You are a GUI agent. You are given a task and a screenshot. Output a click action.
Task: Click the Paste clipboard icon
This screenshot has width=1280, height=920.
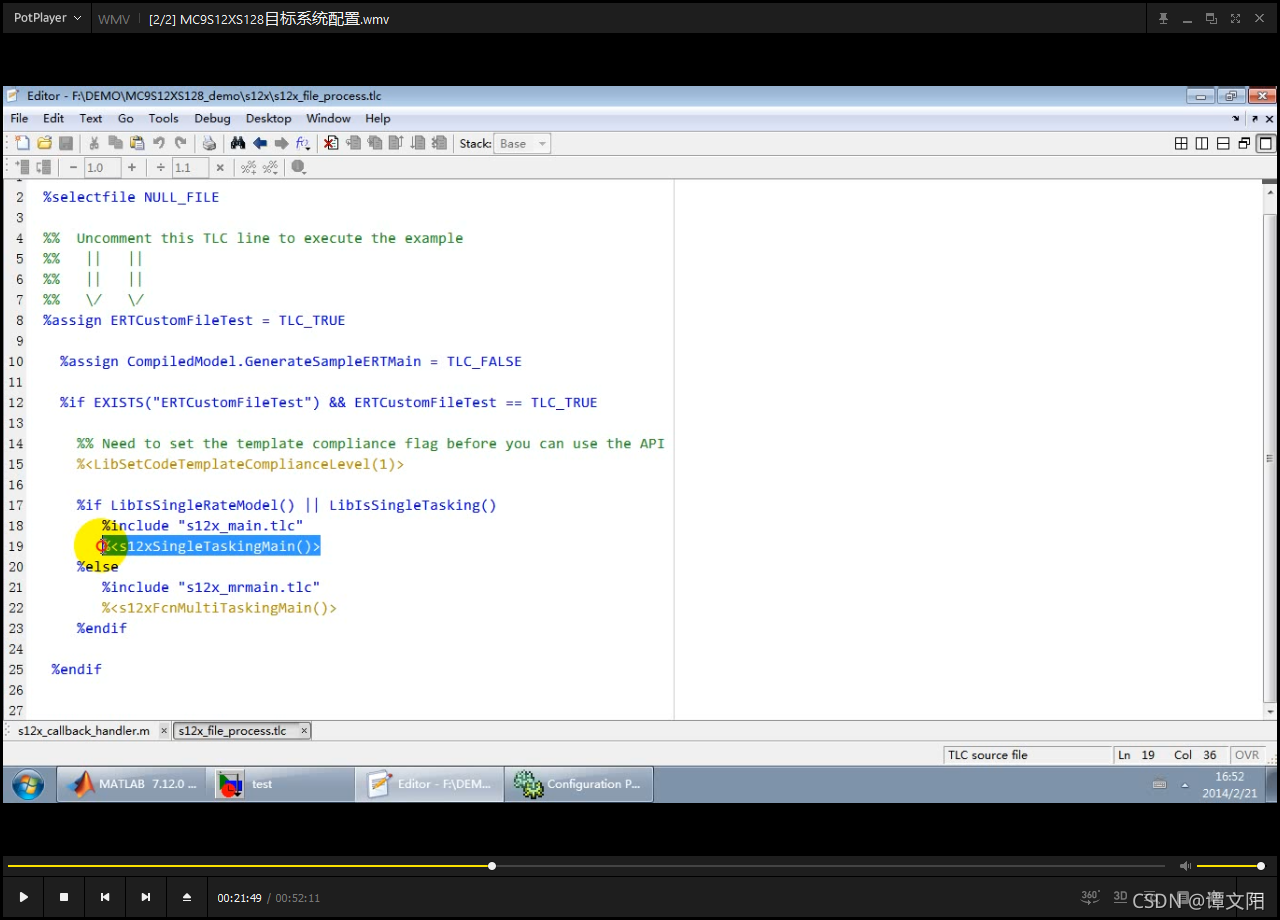136,143
